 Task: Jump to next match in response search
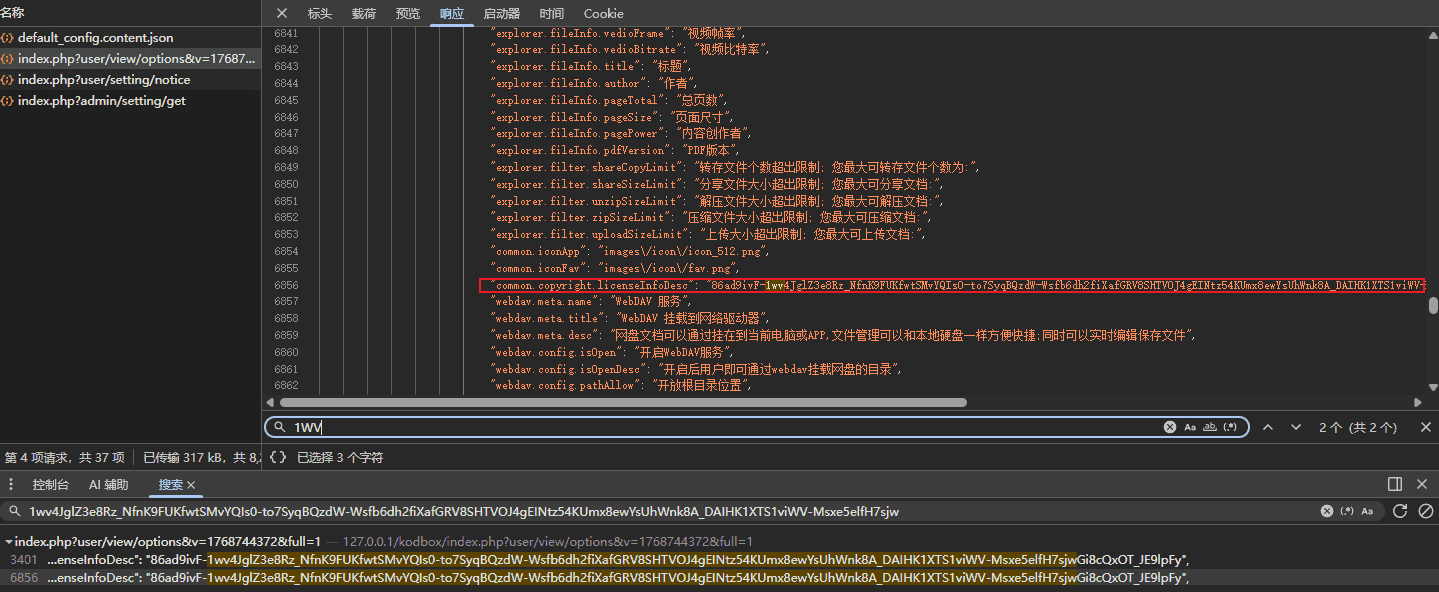pyautogui.click(x=1296, y=427)
